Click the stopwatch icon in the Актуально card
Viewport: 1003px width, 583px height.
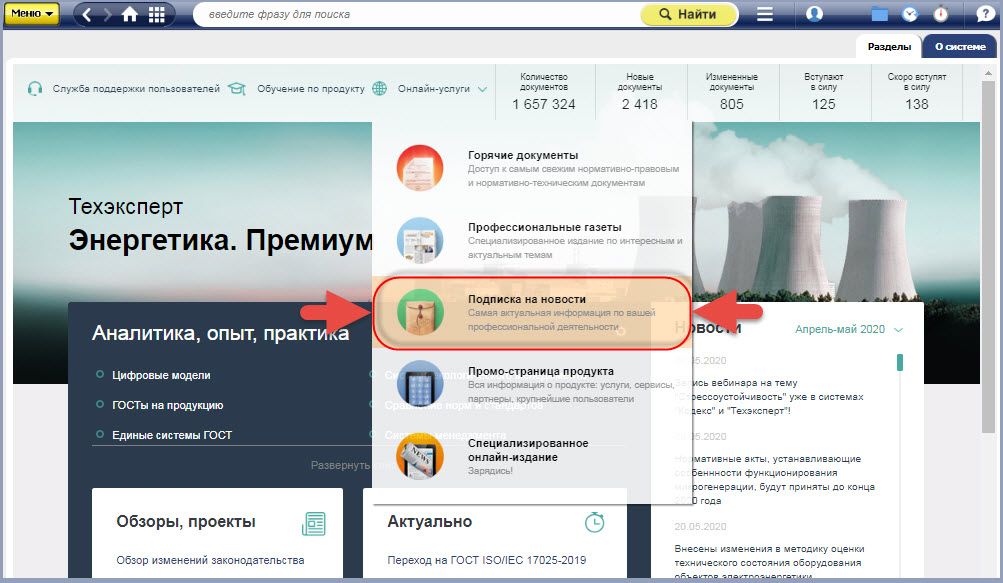point(594,522)
